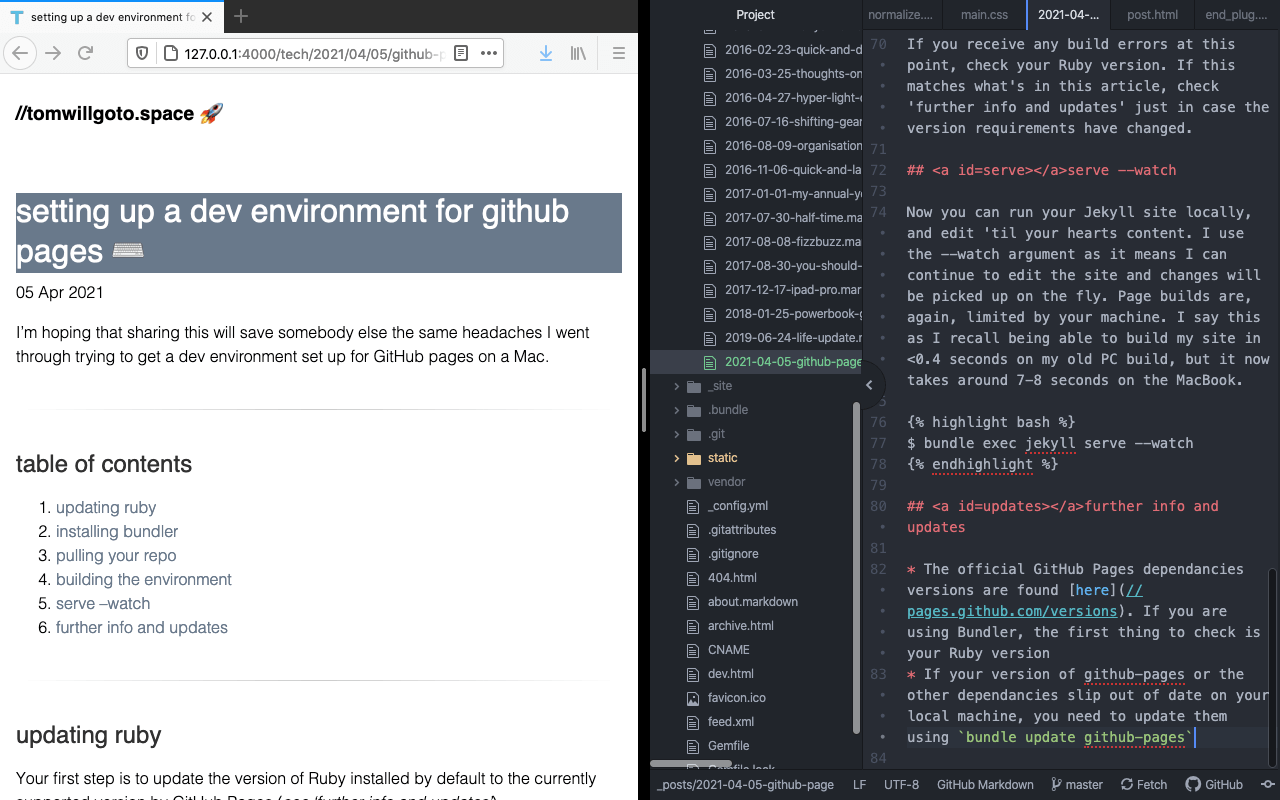Expand the static folder in tree

[x=677, y=458]
